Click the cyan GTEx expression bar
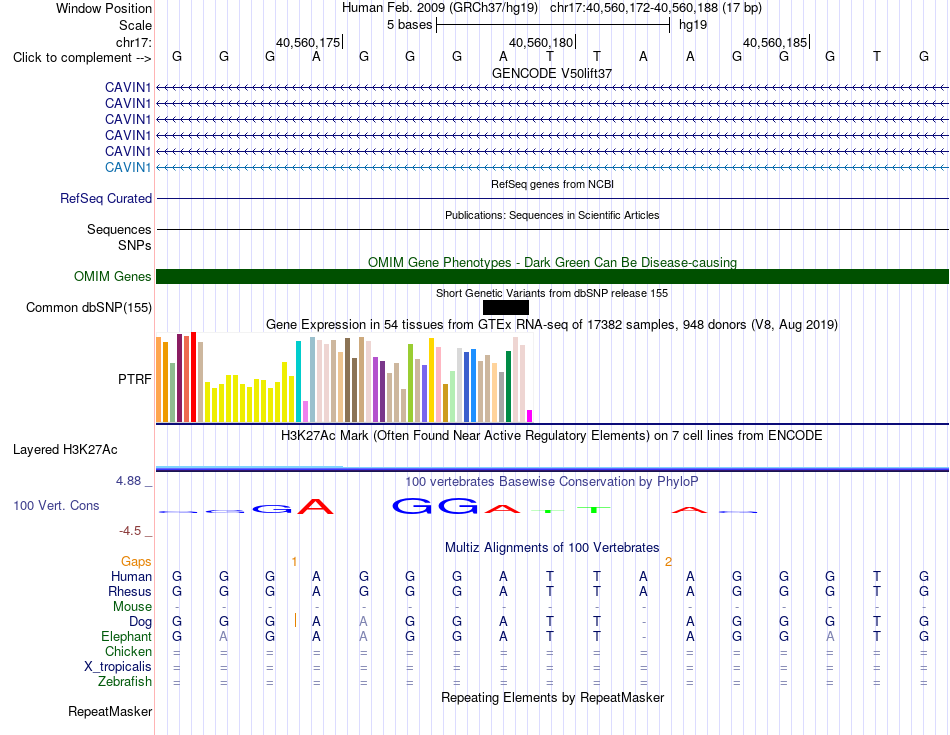Viewport: 950px width, 735px height. [x=298, y=381]
